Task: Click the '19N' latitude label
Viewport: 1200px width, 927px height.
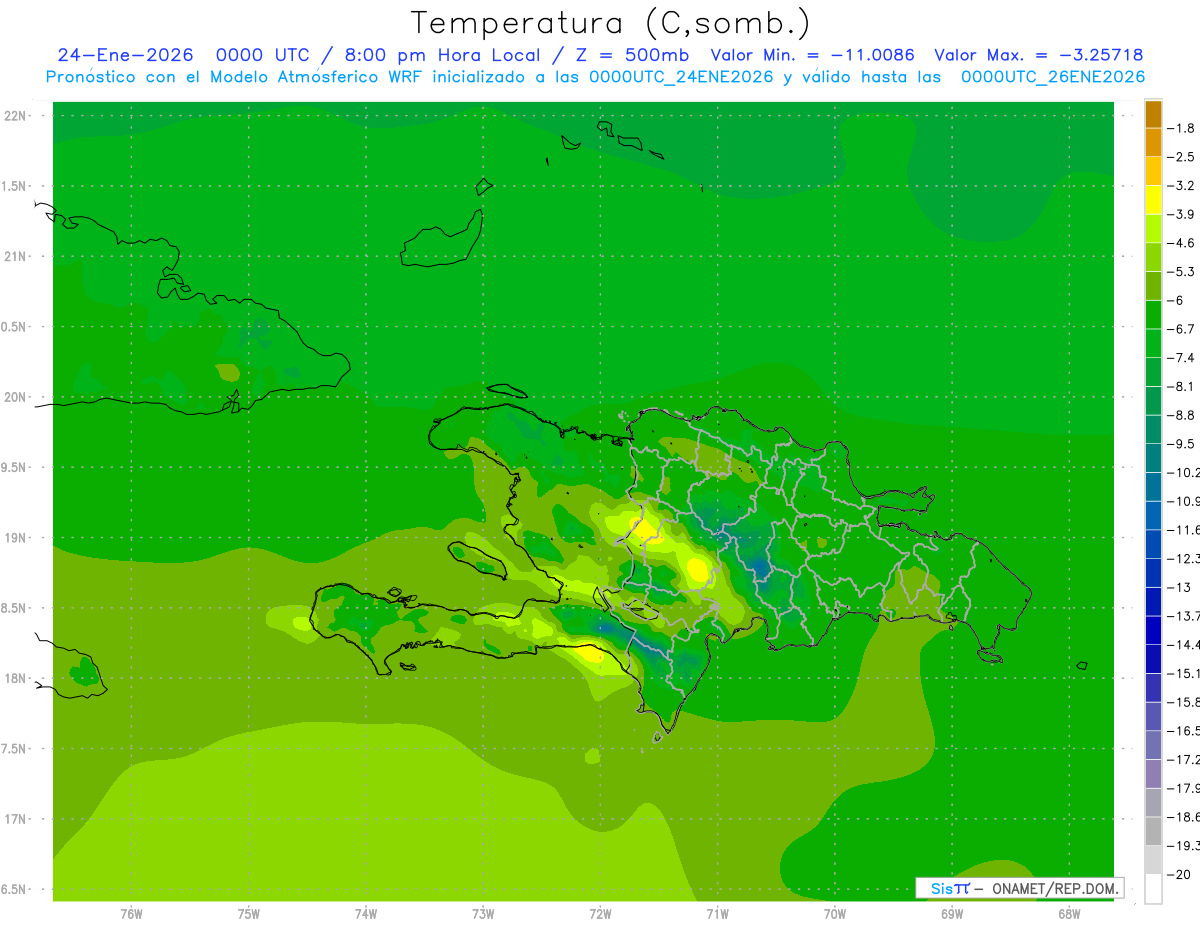Action: (16, 538)
